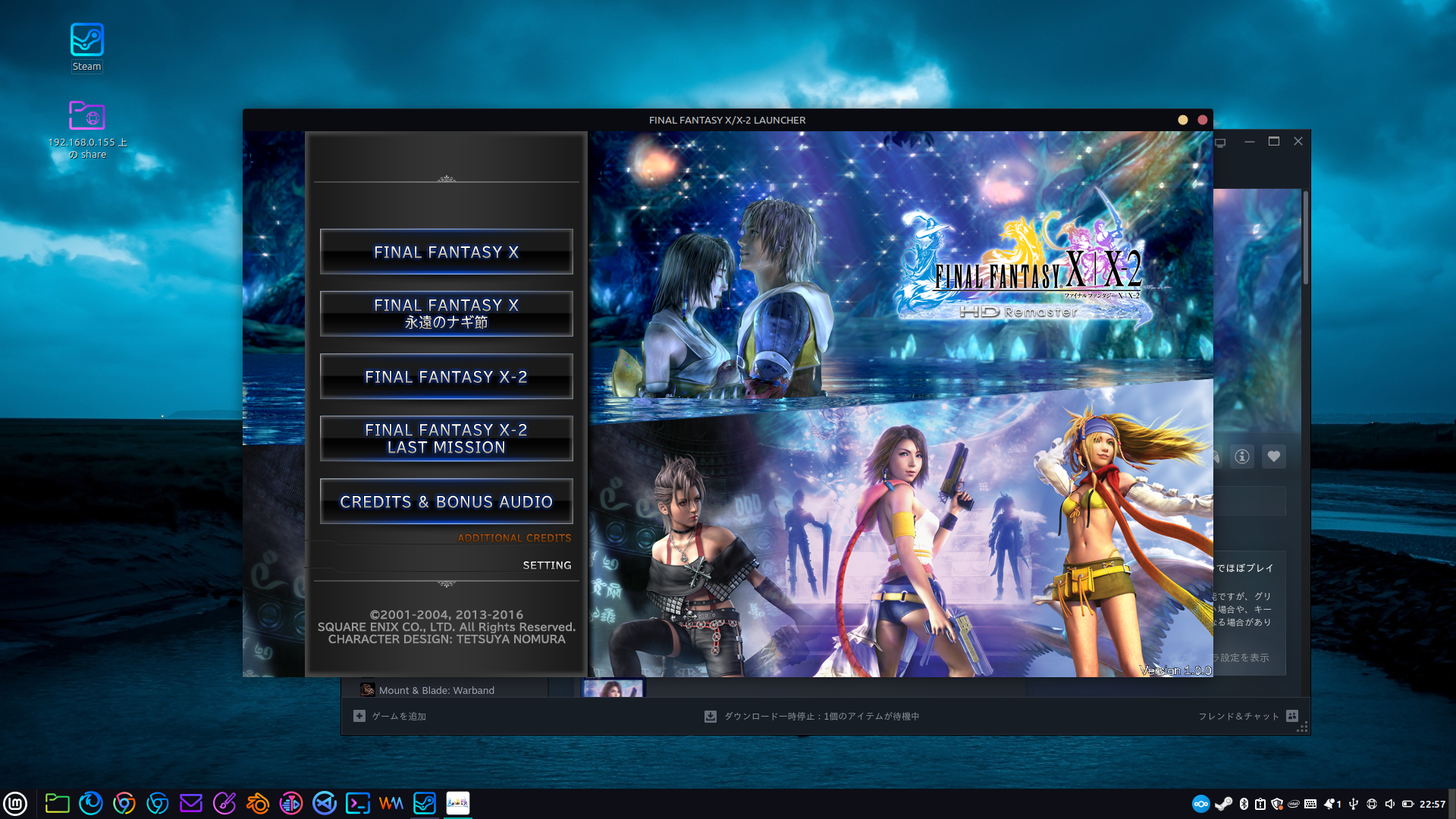Open the security shield tray icon
The width and height of the screenshot is (1456, 819).
pyautogui.click(x=1277, y=804)
